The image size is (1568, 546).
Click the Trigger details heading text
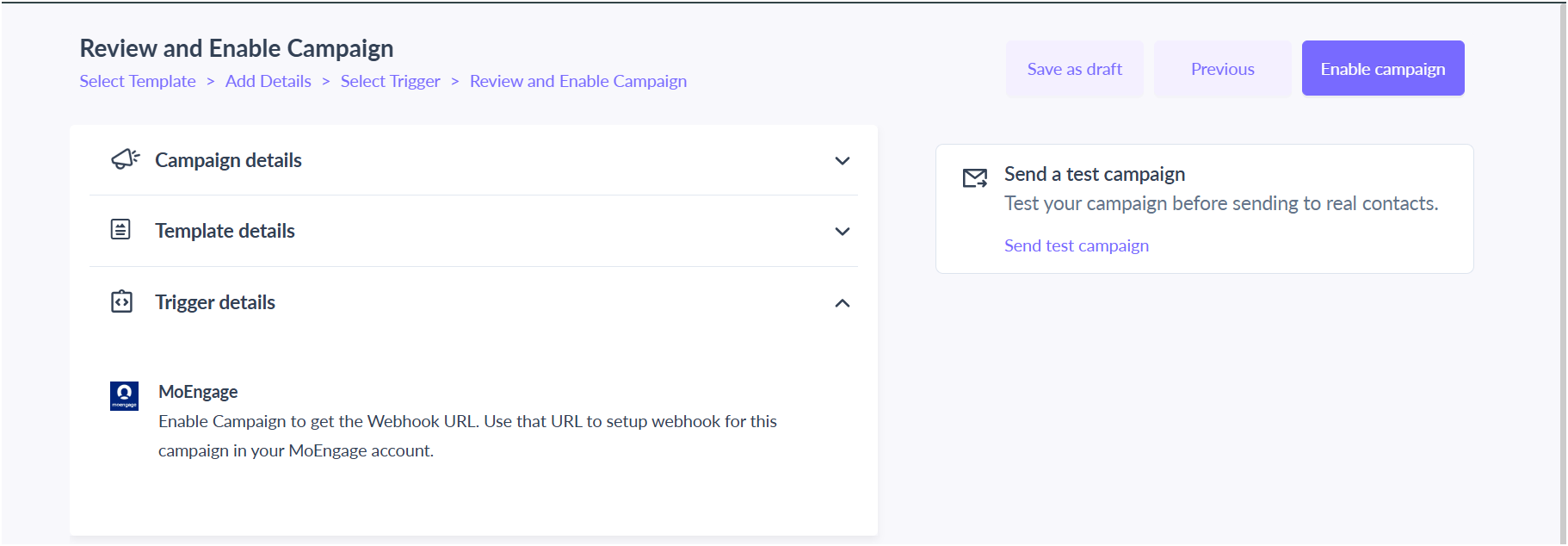click(x=215, y=302)
